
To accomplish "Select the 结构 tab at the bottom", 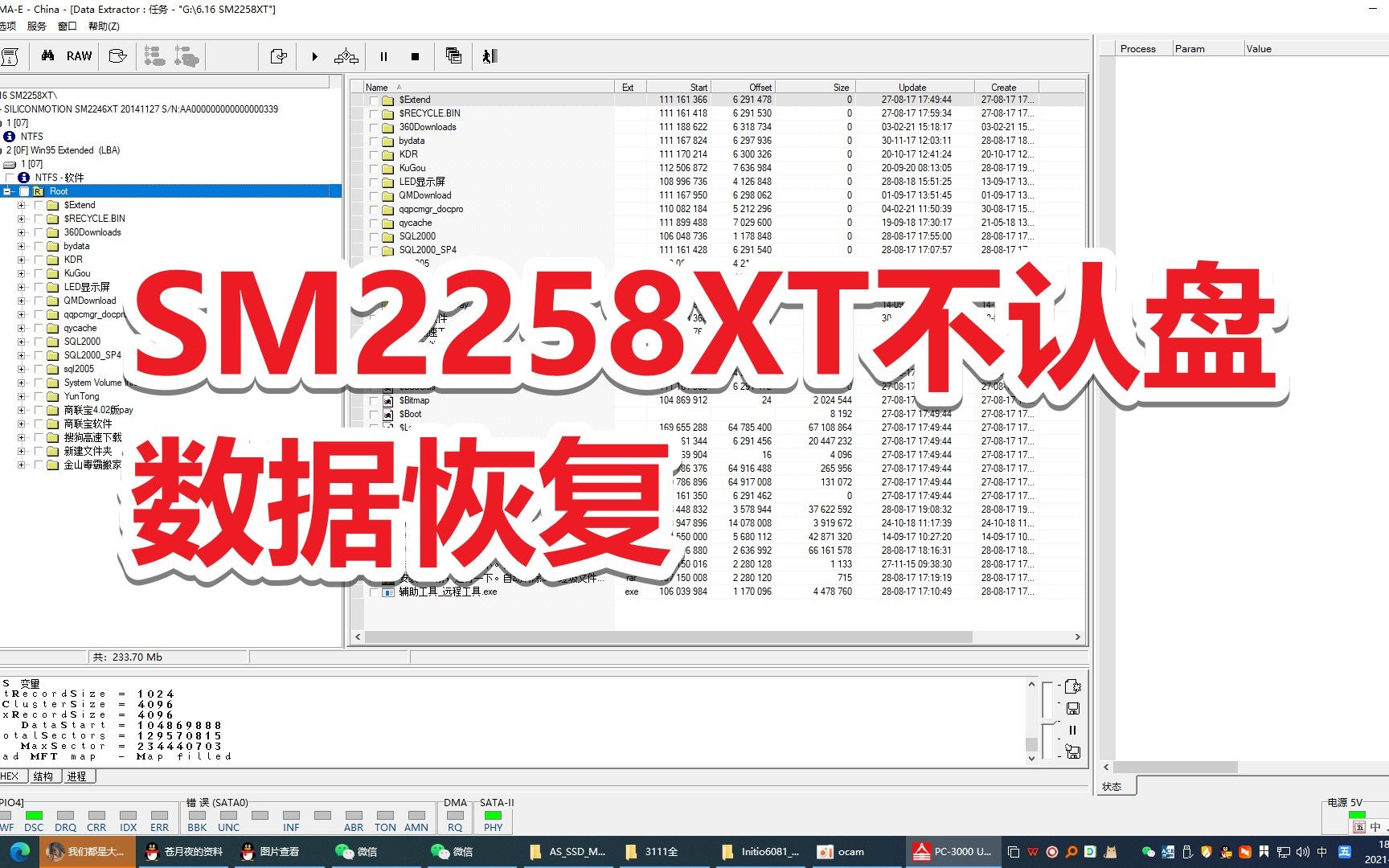I will click(43, 776).
